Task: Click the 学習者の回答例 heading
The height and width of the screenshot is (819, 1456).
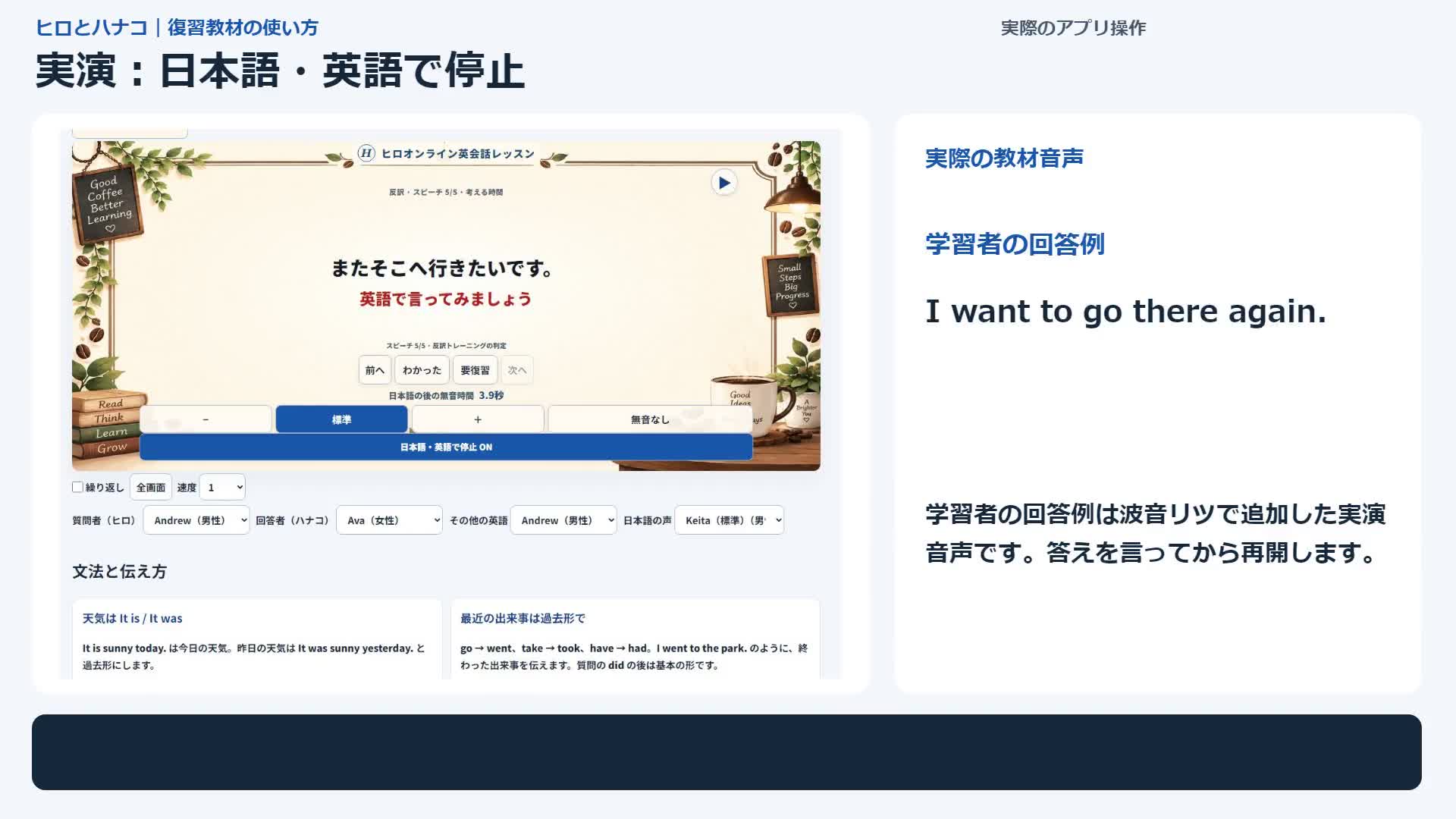Action: pyautogui.click(x=1015, y=244)
